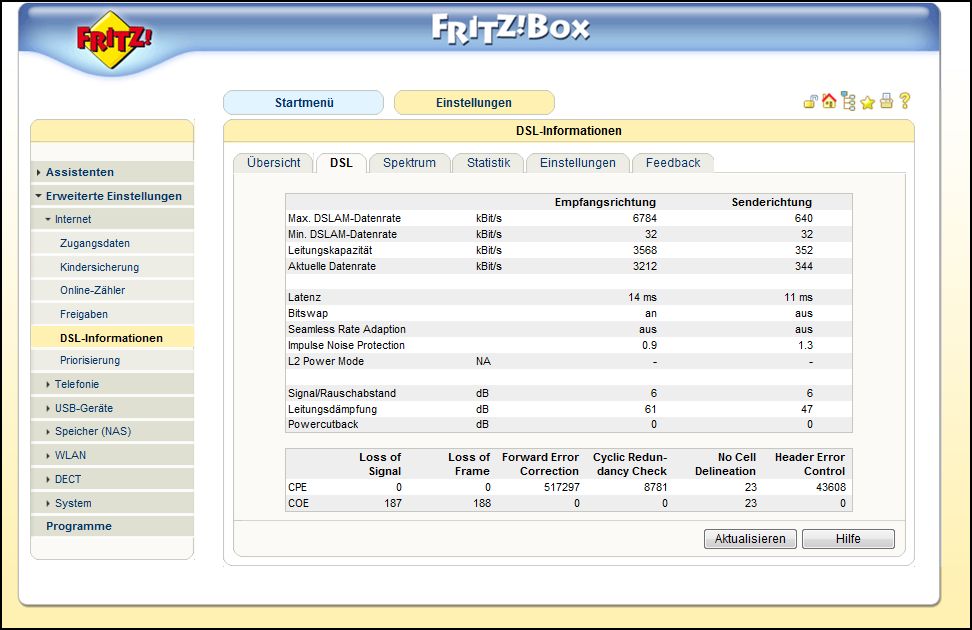This screenshot has width=972, height=630.
Task: Open Online-Zähler in the sidebar
Action: point(92,290)
